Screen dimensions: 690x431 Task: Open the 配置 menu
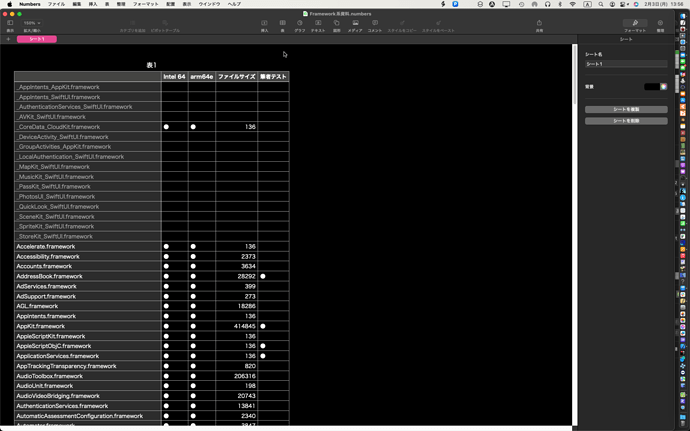point(171,4)
